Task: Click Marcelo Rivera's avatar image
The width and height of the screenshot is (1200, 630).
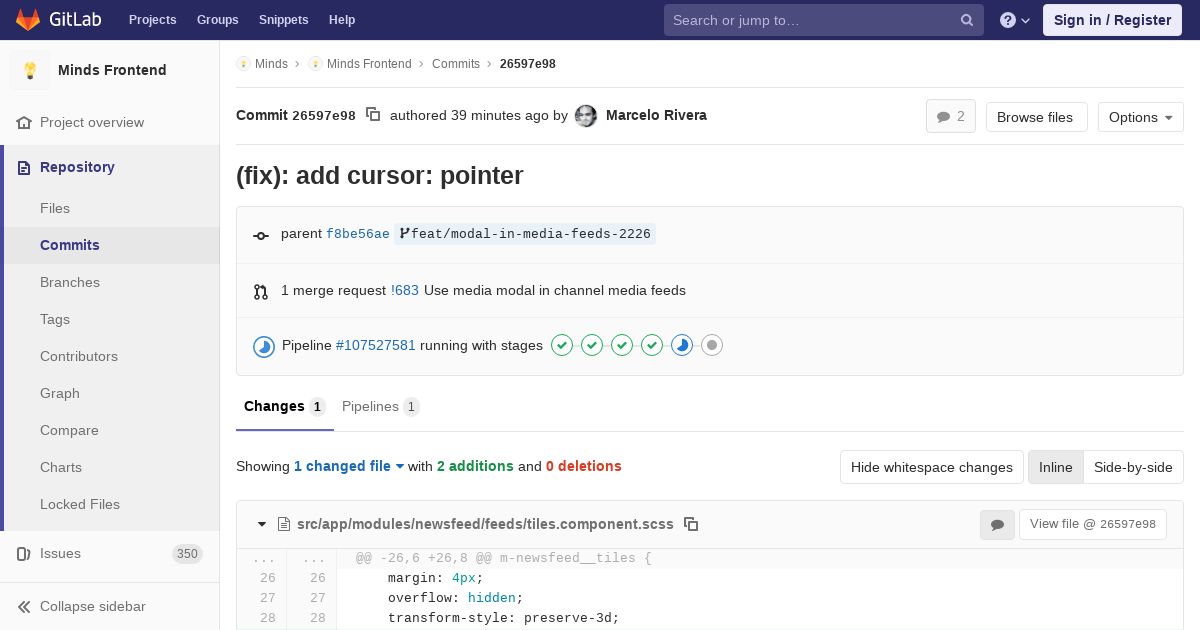Action: (586, 116)
